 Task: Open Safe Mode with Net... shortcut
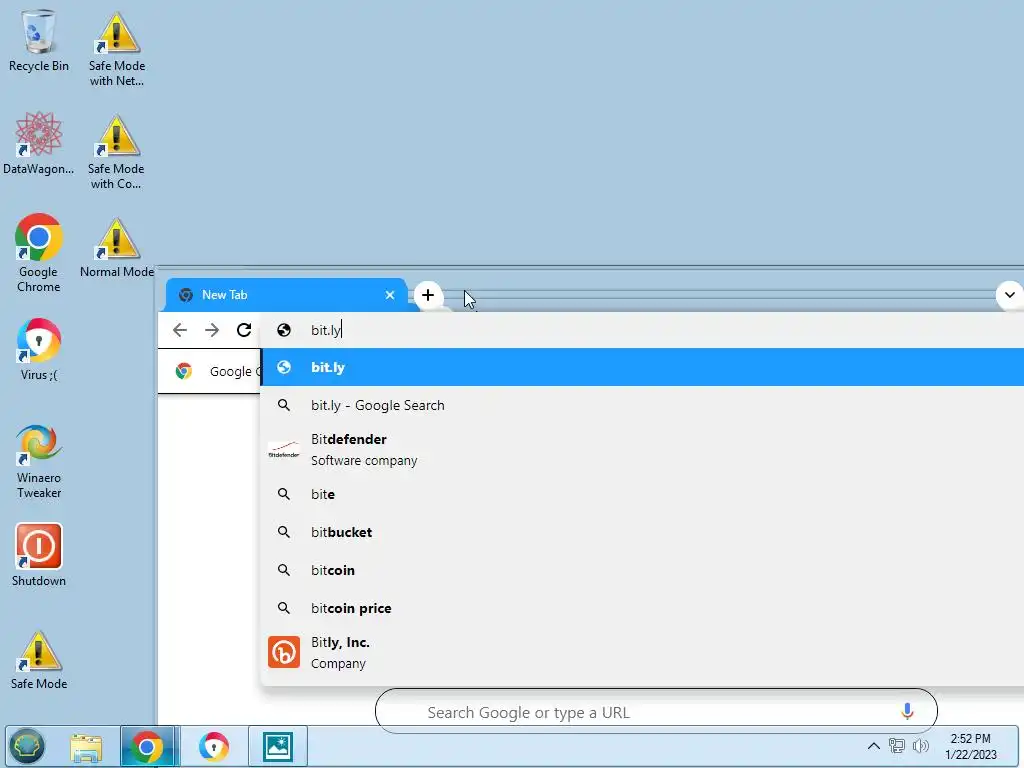(x=116, y=49)
